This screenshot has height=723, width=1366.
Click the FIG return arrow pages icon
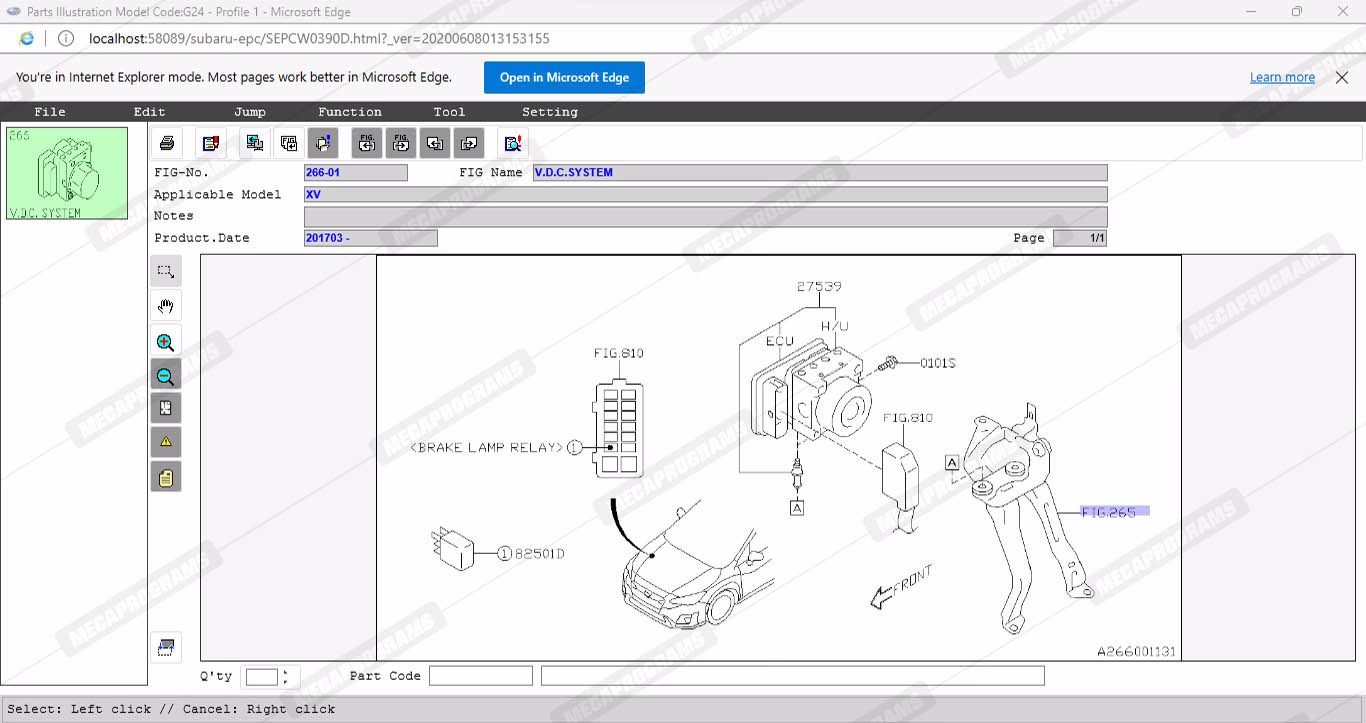coord(289,143)
